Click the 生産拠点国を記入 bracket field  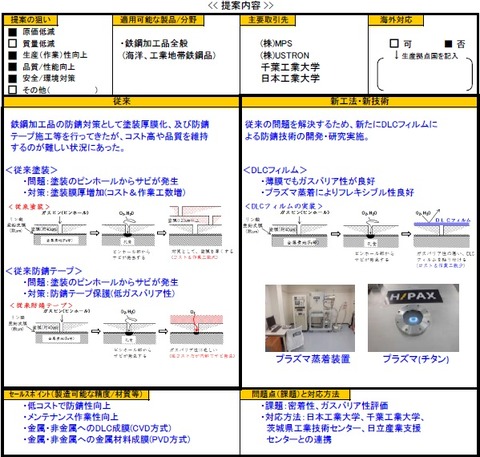[425, 74]
